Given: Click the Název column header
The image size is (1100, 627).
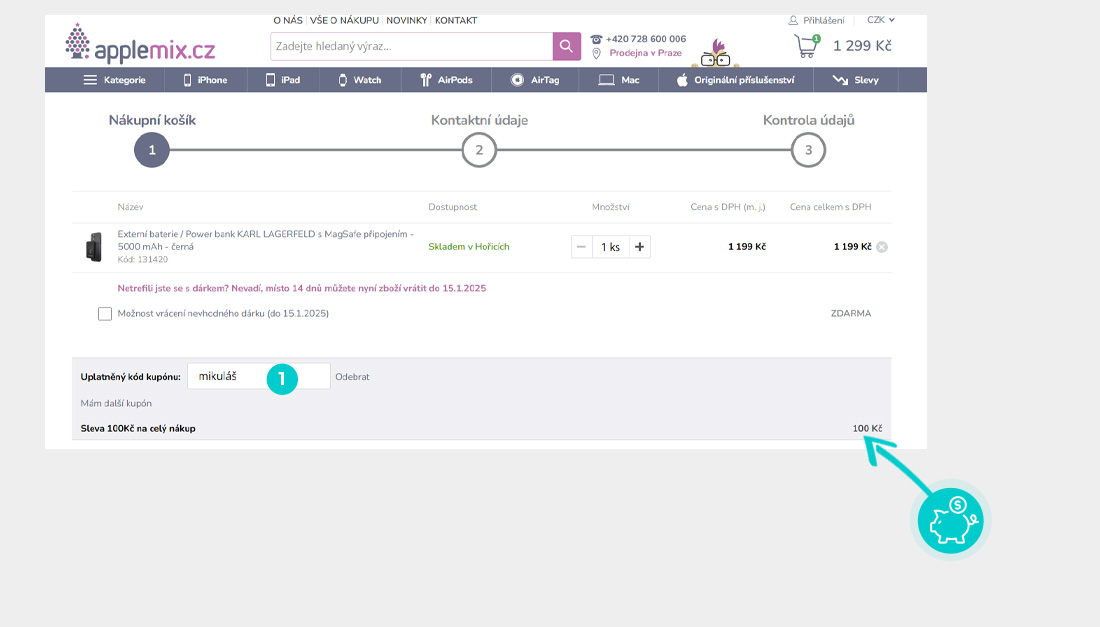Looking at the screenshot, I should (x=130, y=207).
